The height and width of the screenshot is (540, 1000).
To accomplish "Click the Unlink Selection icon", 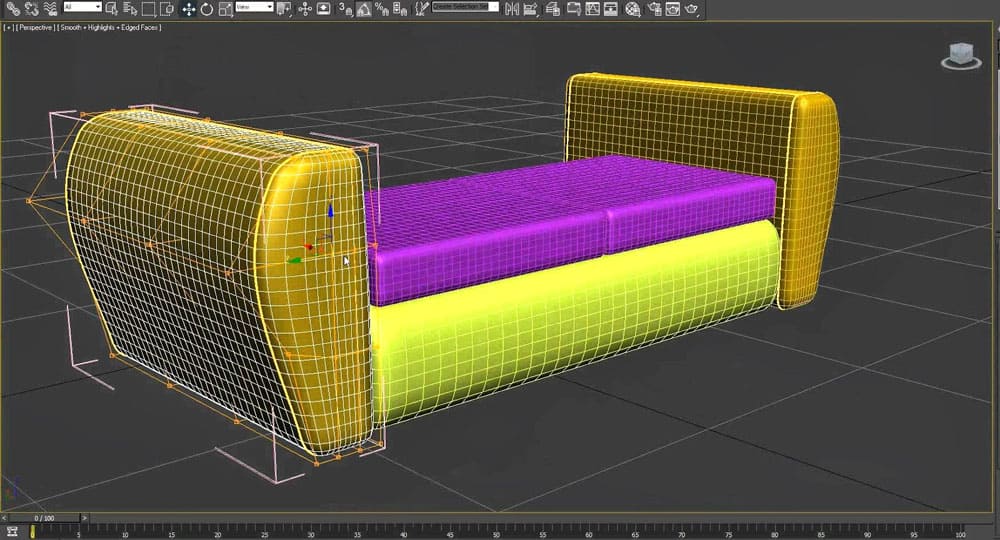I will 30,8.
